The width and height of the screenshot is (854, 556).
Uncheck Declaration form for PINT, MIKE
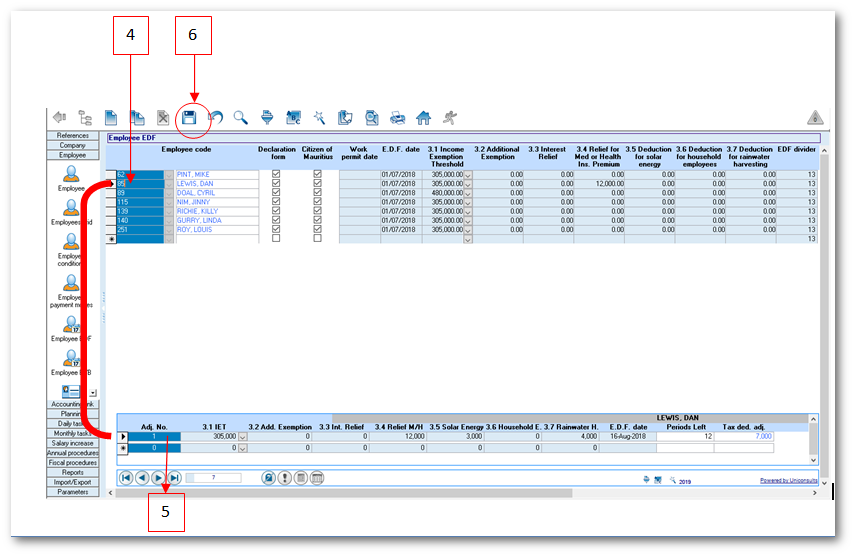tap(276, 174)
